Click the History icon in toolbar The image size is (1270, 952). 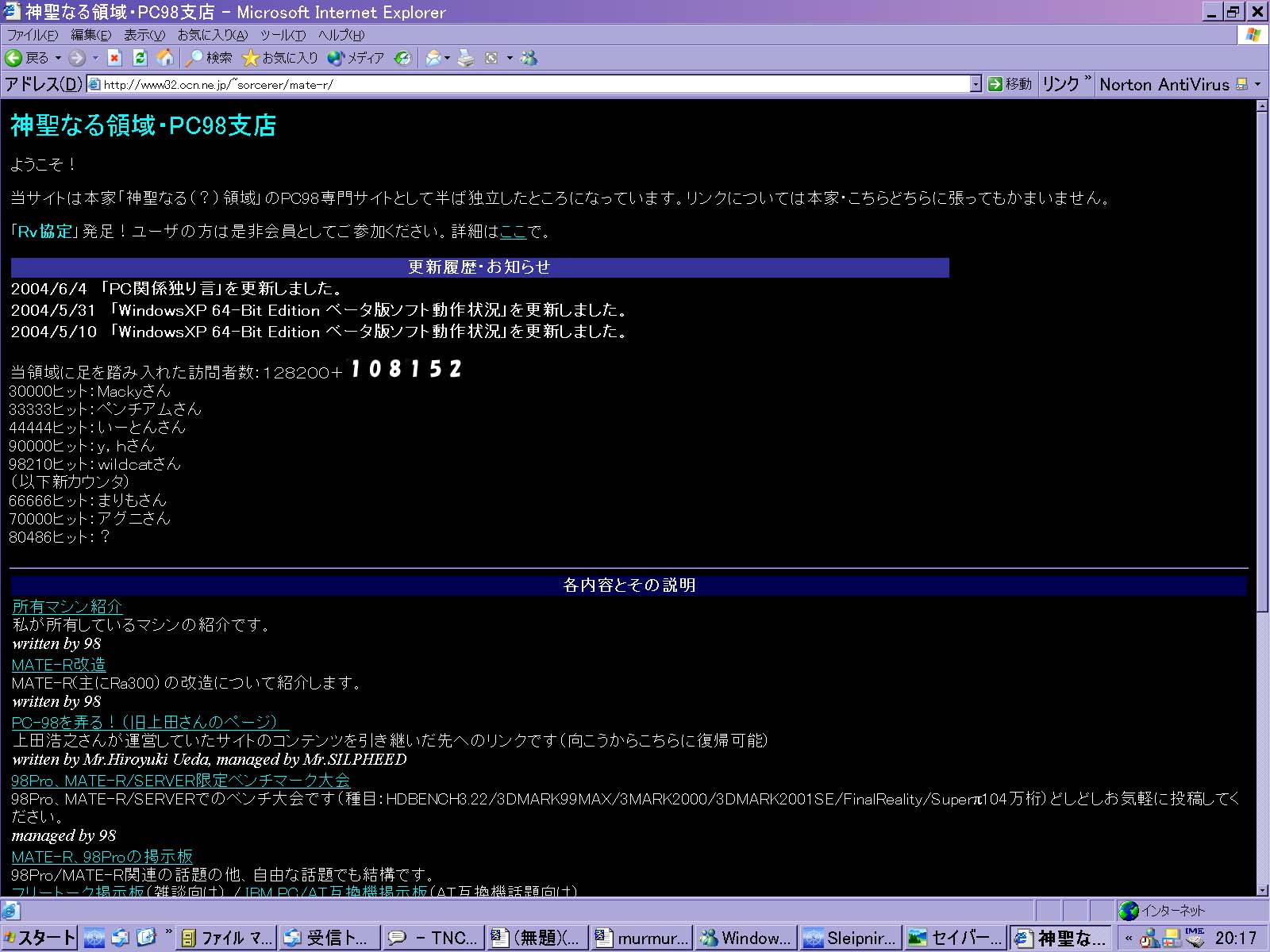[403, 58]
